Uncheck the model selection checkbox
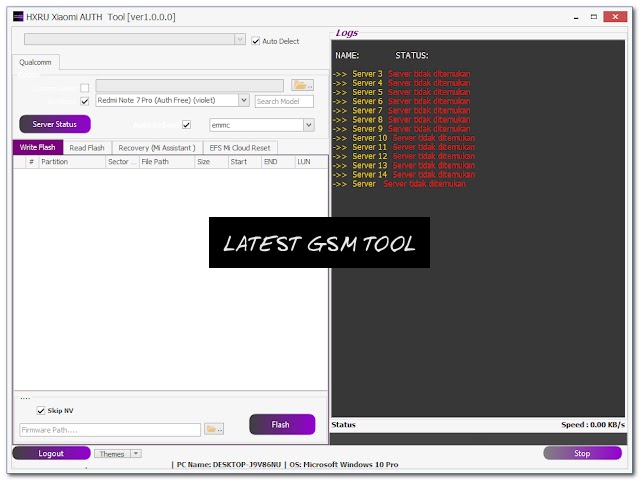The image size is (640, 481). (x=84, y=101)
